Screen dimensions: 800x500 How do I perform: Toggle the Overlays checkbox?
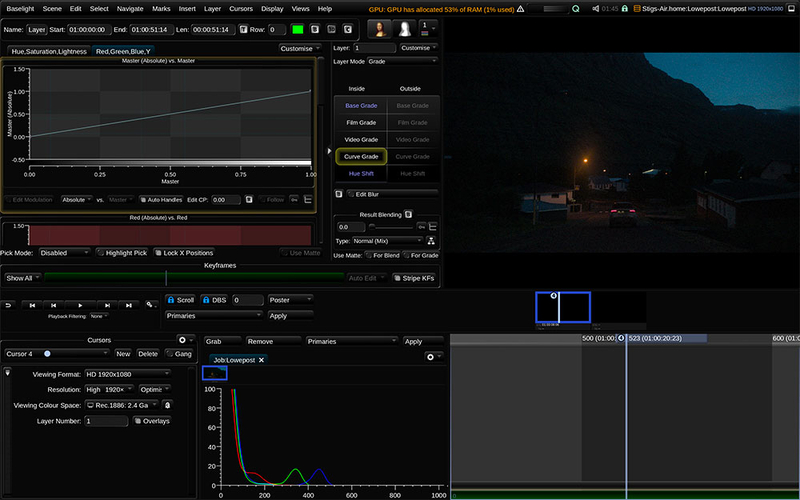point(152,421)
